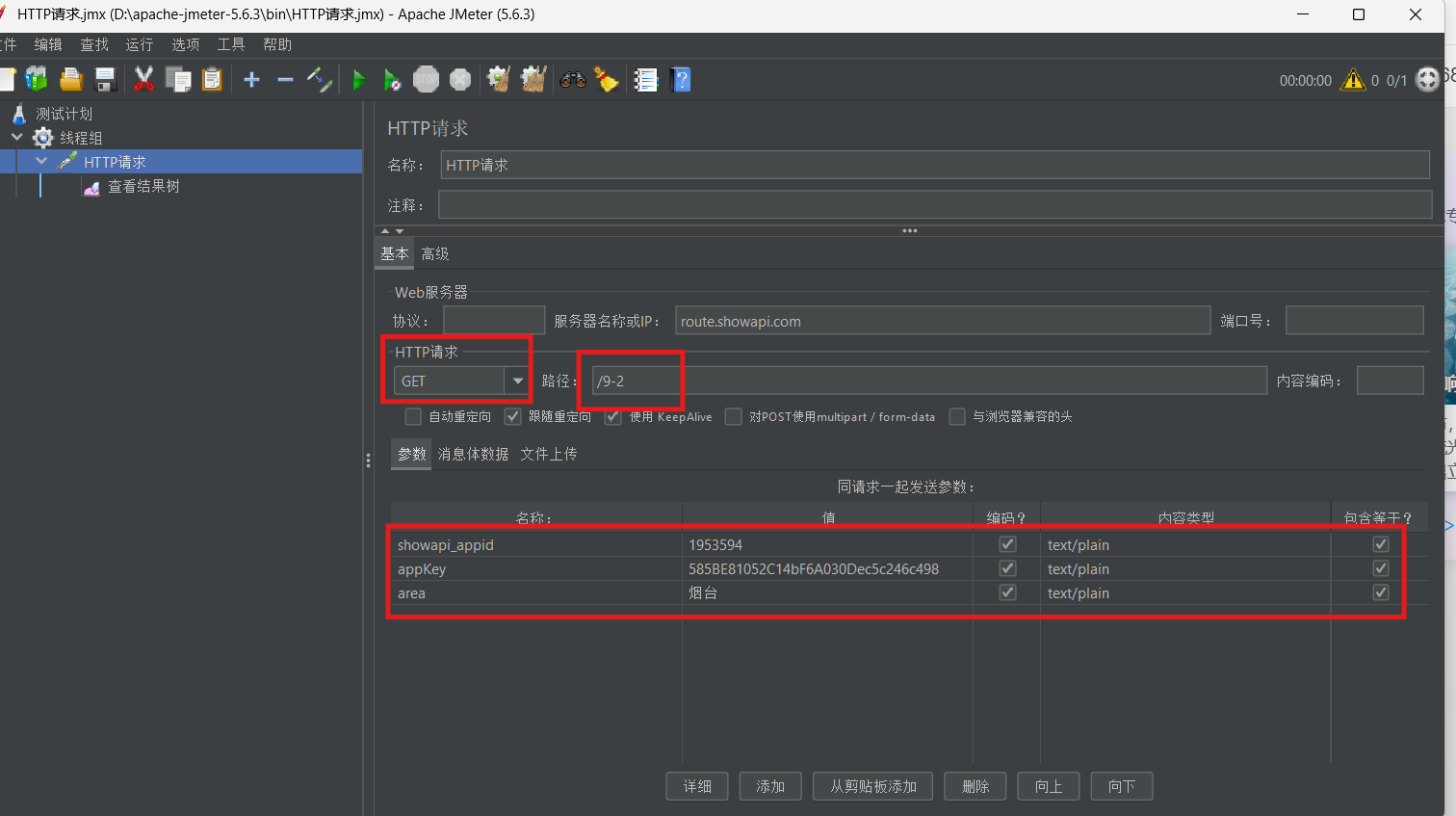Select 查看结果树 listener in tree
This screenshot has height=816, width=1456.
pyautogui.click(x=143, y=187)
